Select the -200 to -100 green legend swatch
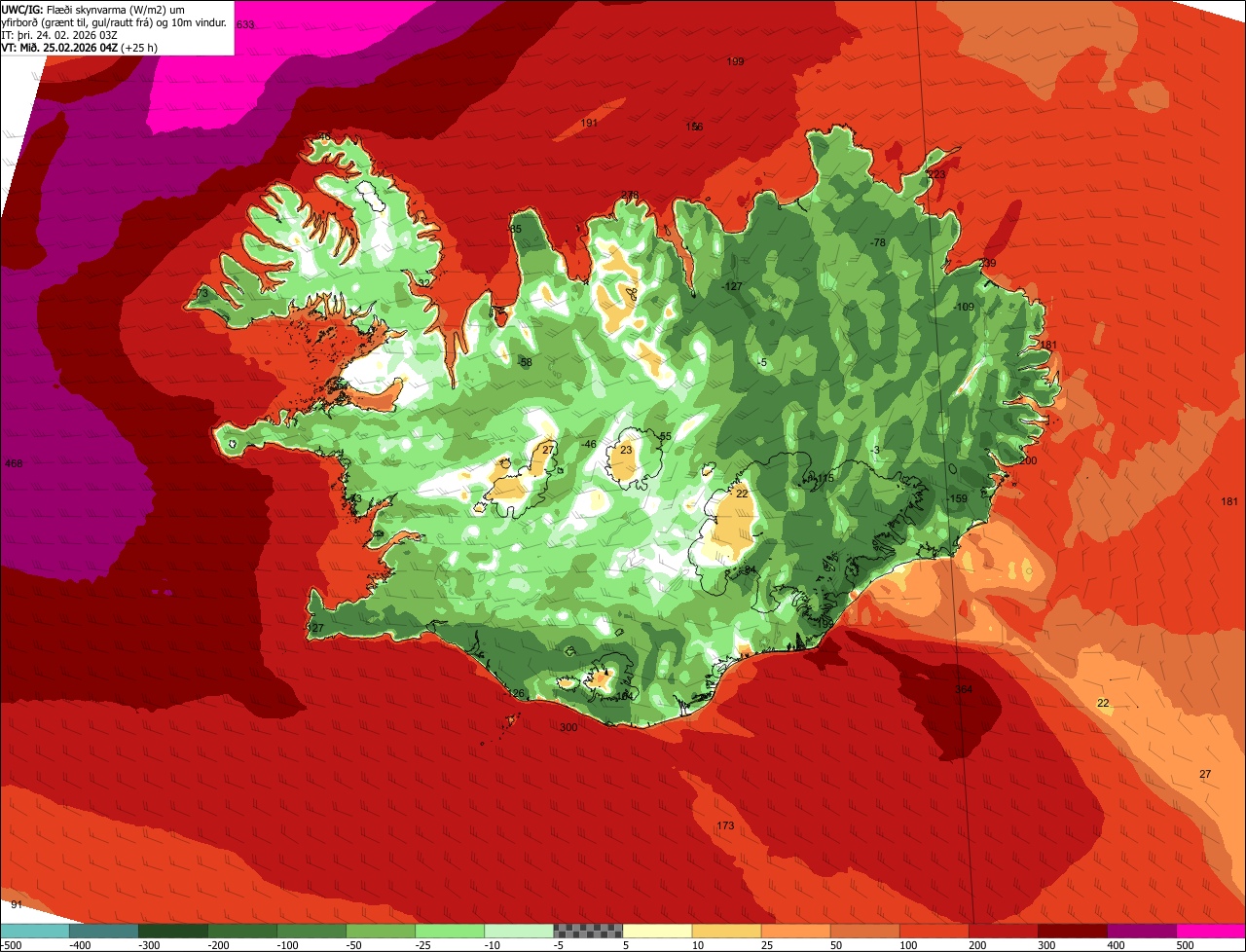This screenshot has width=1246, height=952. click(x=311, y=931)
